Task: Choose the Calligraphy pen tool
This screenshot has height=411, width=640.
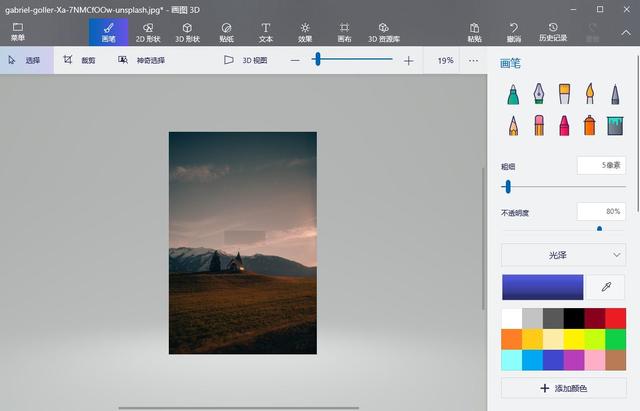Action: (538, 95)
